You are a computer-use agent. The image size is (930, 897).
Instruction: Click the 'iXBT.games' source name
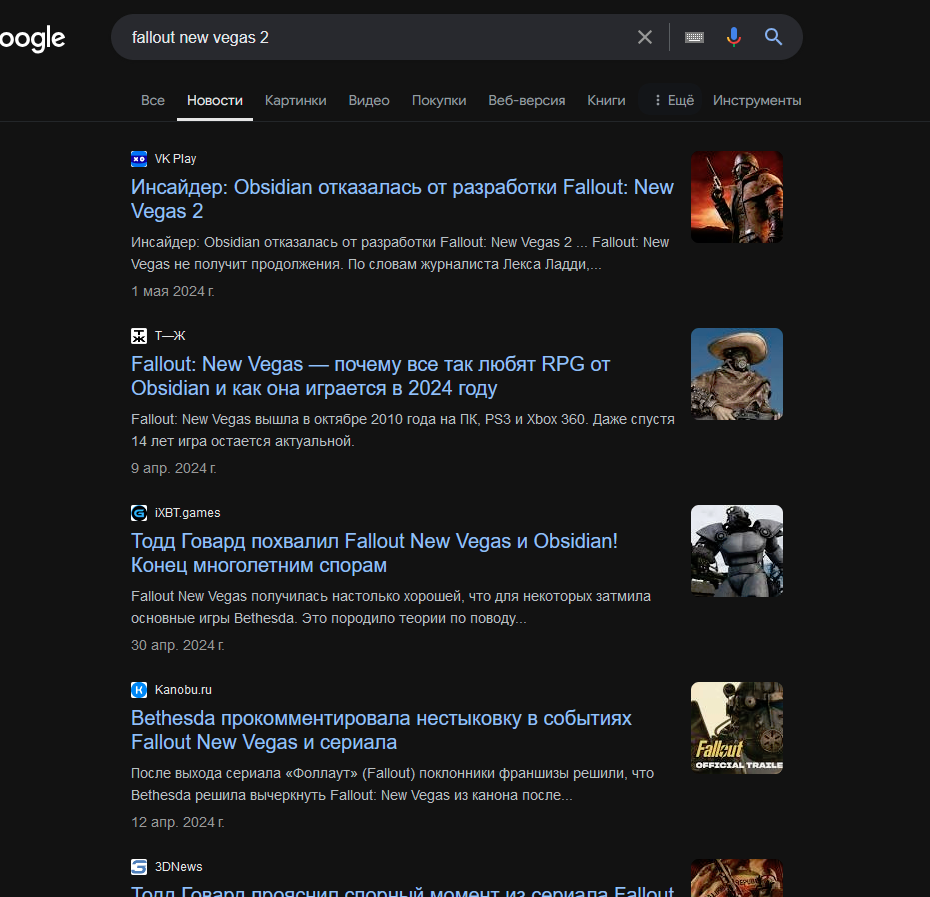[187, 513]
